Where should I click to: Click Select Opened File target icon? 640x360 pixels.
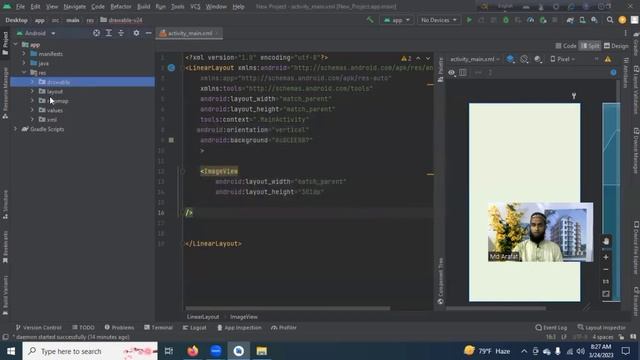[96, 33]
